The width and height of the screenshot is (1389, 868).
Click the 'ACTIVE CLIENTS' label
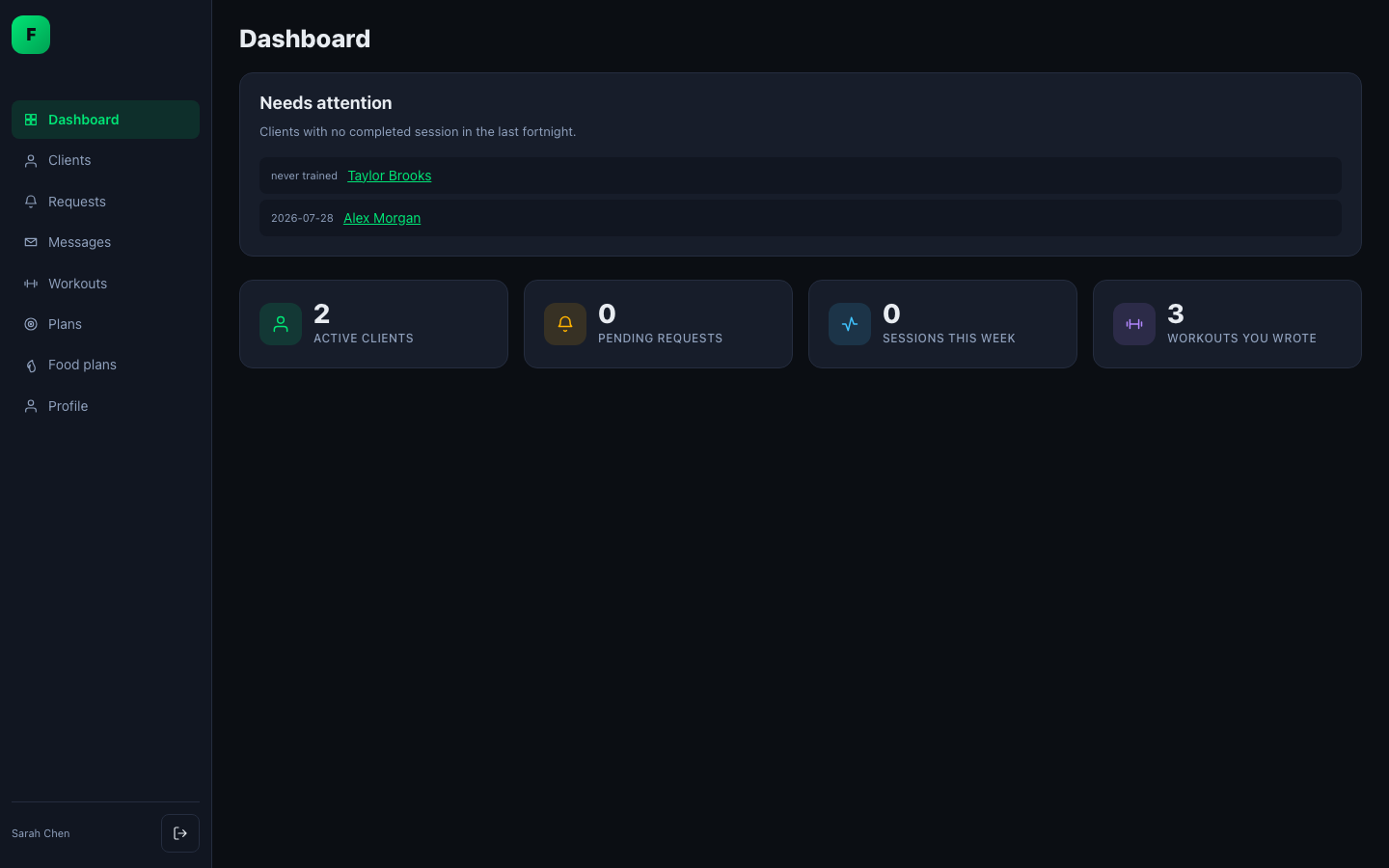pos(364,339)
